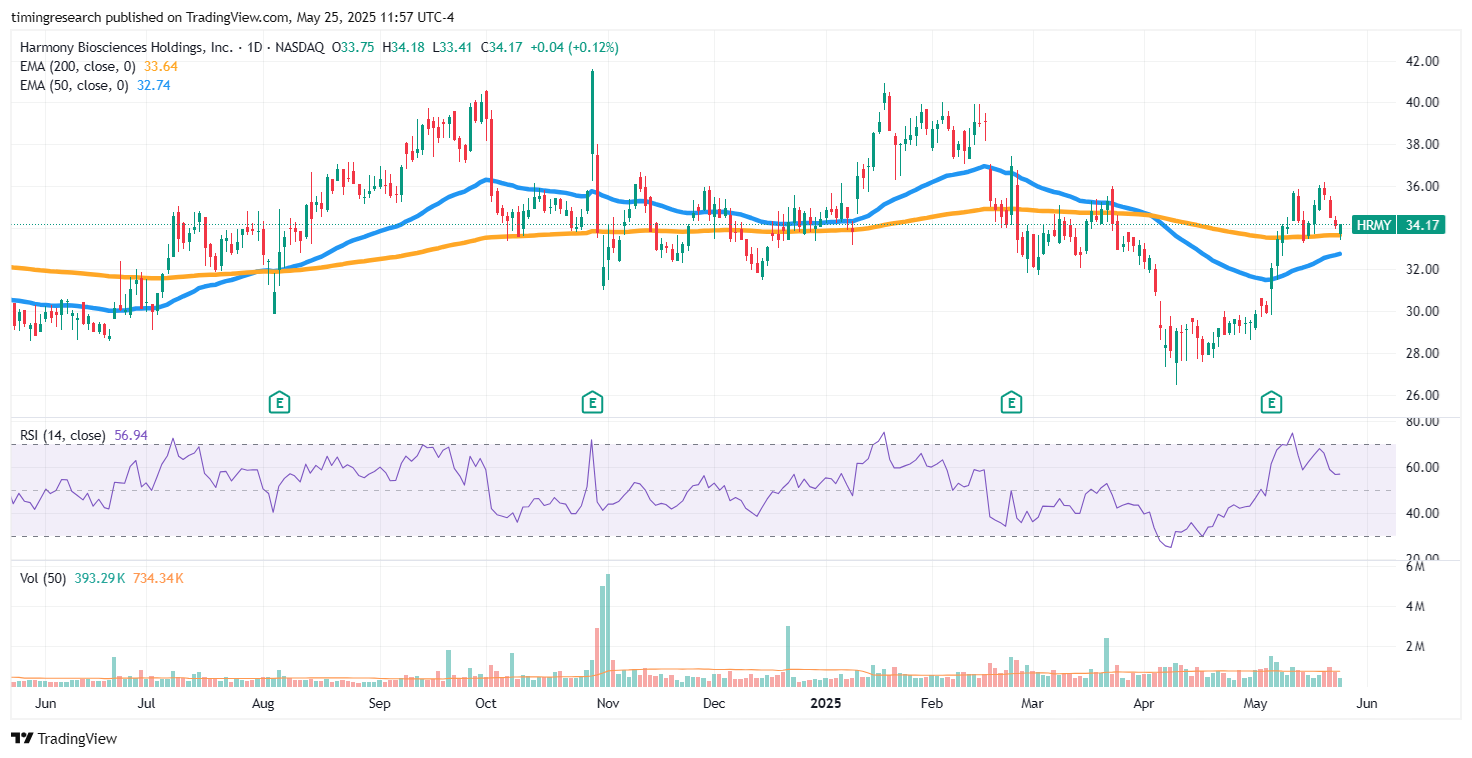Click the RSI value 56.94
The height and width of the screenshot is (758, 1472).
coord(132,435)
